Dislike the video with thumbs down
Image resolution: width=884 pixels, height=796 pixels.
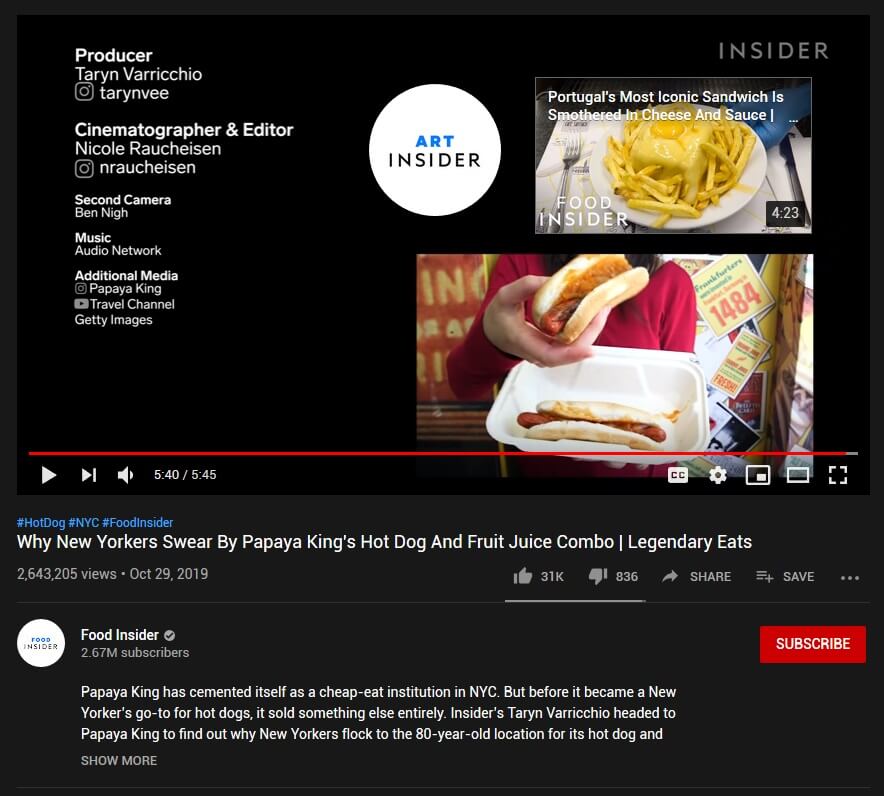(x=613, y=576)
